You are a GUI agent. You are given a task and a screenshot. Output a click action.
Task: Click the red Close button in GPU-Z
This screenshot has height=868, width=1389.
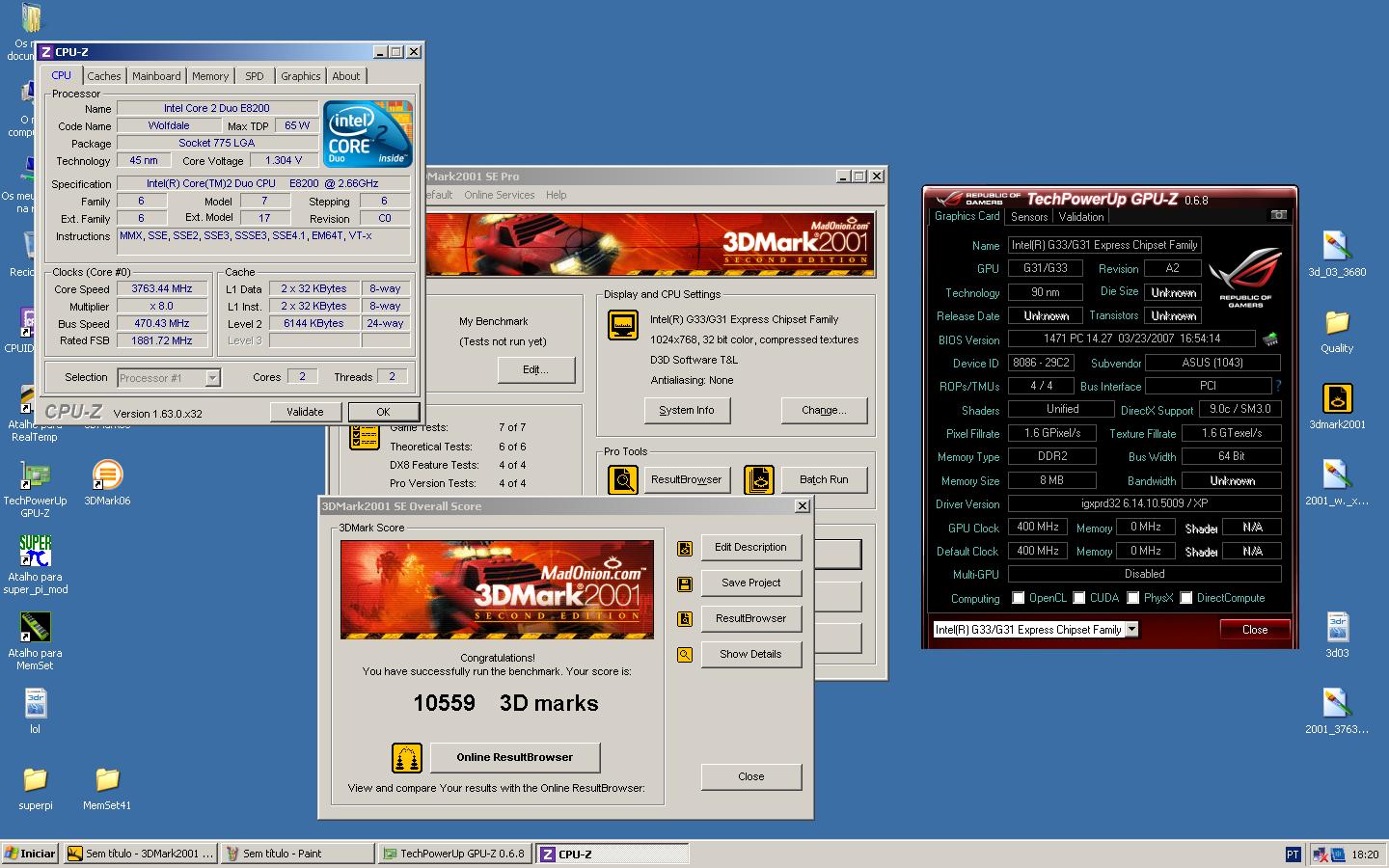[1255, 629]
